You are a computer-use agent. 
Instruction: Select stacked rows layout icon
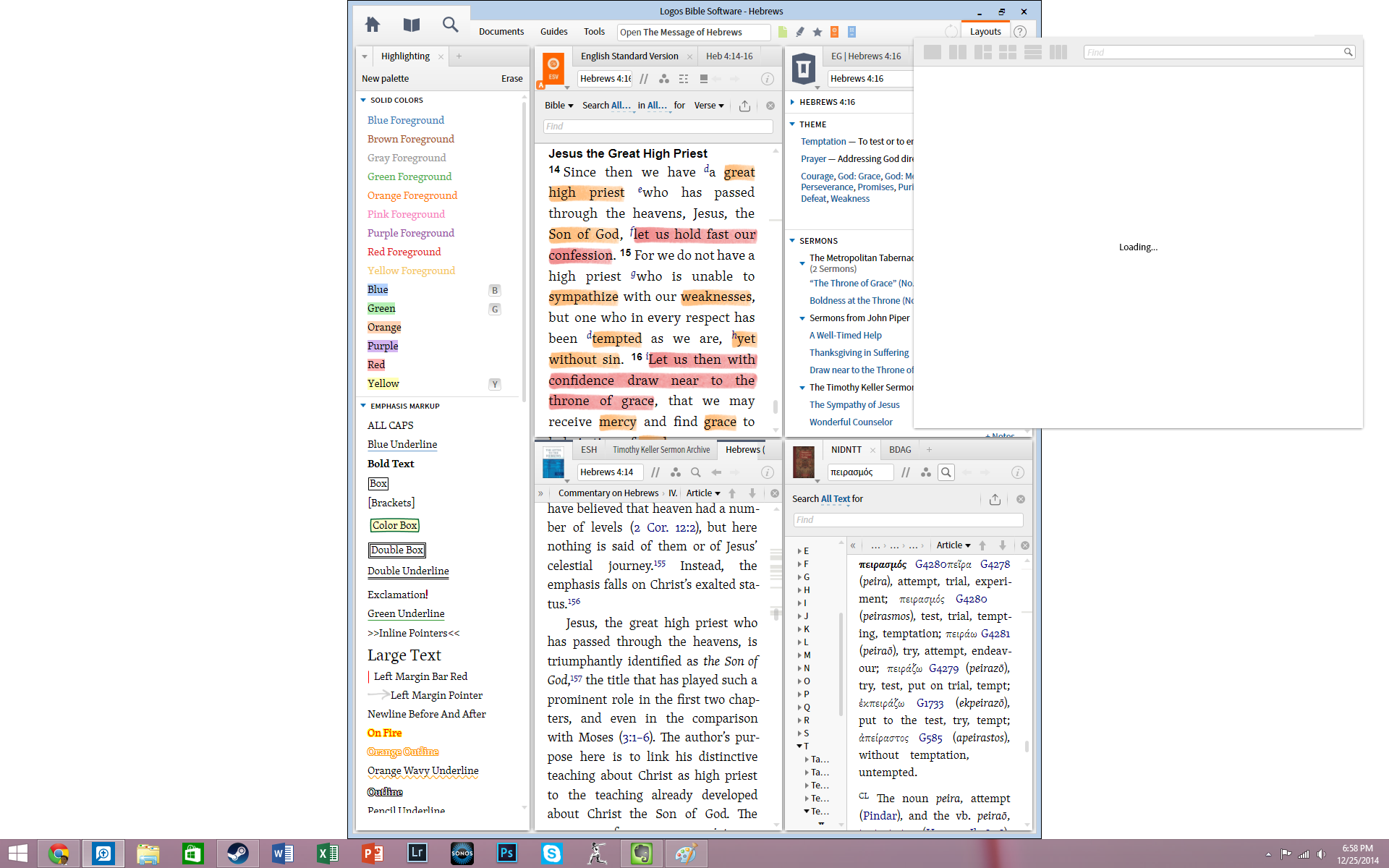1033,52
